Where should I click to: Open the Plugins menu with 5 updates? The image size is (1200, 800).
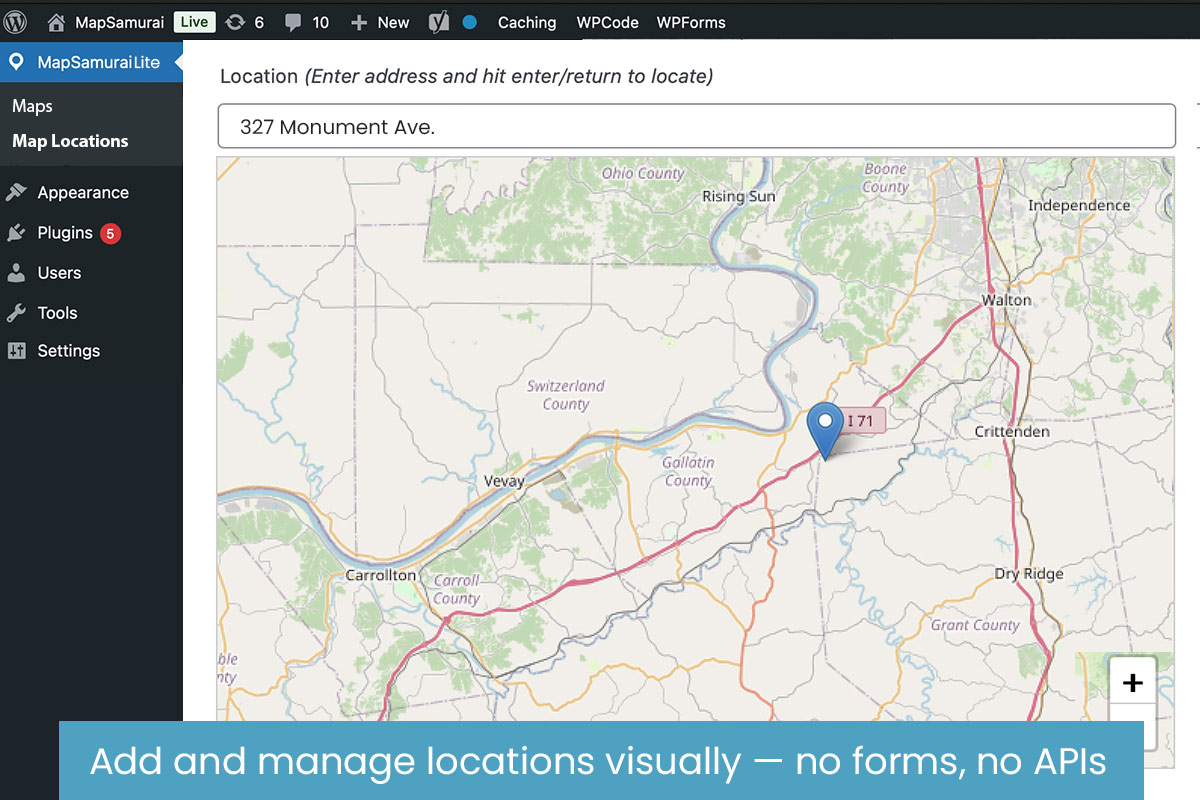[65, 233]
